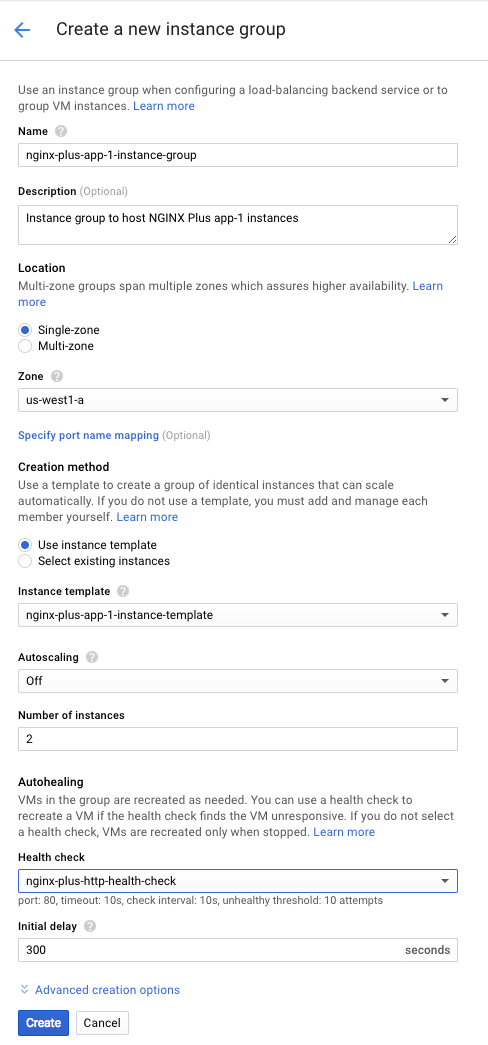Click Specify port name mapping link
The height and width of the screenshot is (1045, 488).
pyautogui.click(x=89, y=435)
